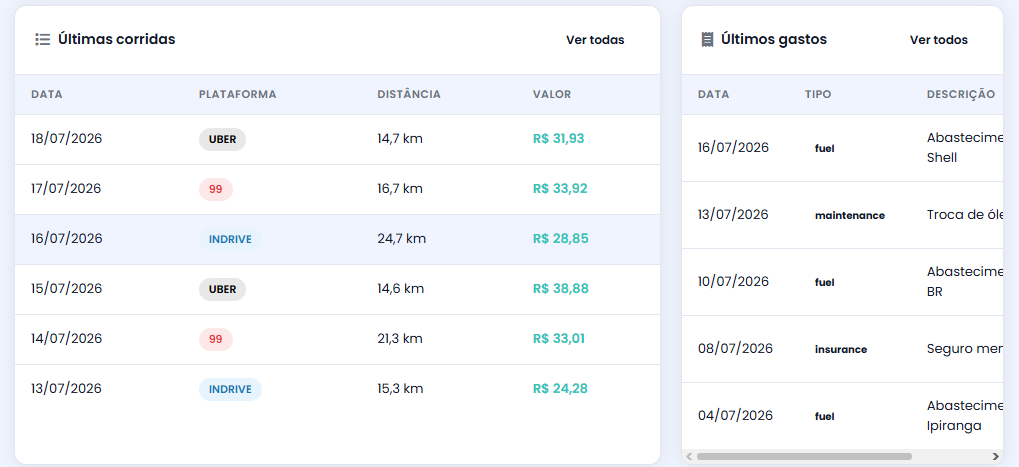This screenshot has height=467, width=1019.
Task: Click the value R$ 24,28
Action: click(x=560, y=388)
